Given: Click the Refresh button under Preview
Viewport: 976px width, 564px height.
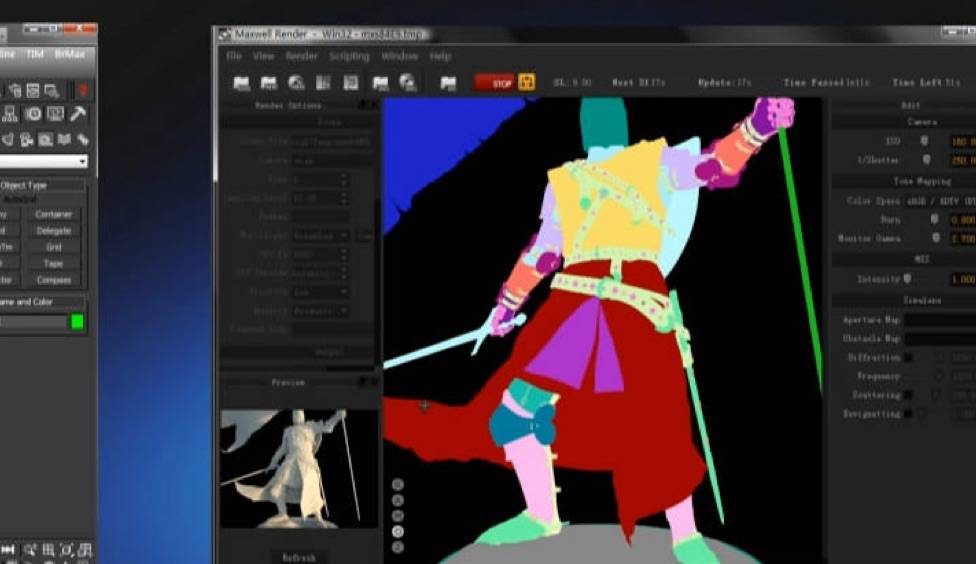Looking at the screenshot, I should (x=298, y=557).
